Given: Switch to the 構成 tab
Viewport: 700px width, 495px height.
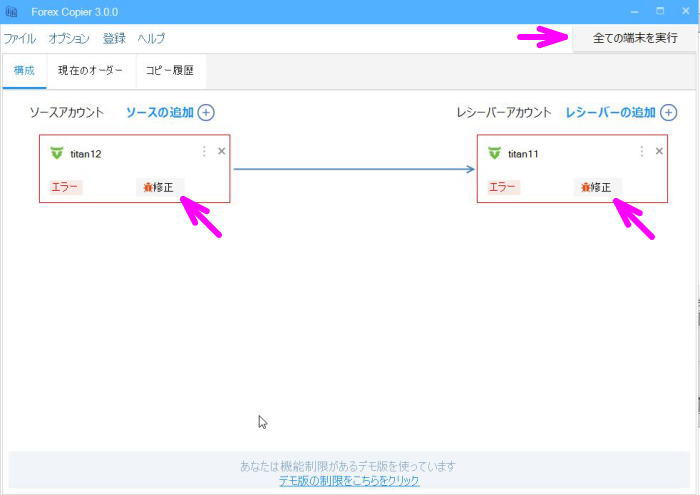Looking at the screenshot, I should [24, 71].
